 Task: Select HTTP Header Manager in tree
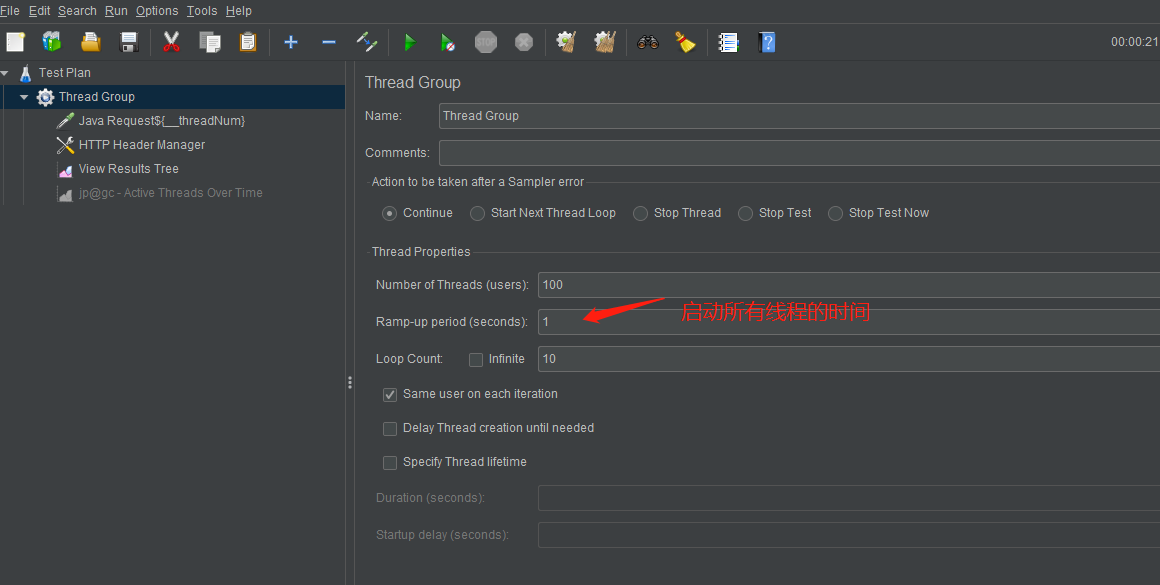(142, 145)
